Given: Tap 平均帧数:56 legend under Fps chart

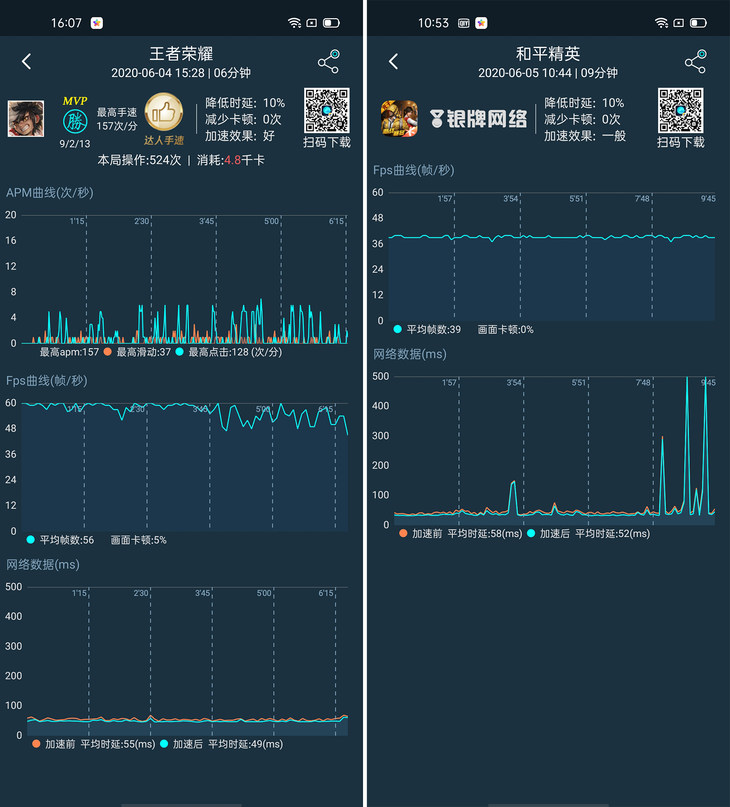Looking at the screenshot, I should tap(62, 540).
